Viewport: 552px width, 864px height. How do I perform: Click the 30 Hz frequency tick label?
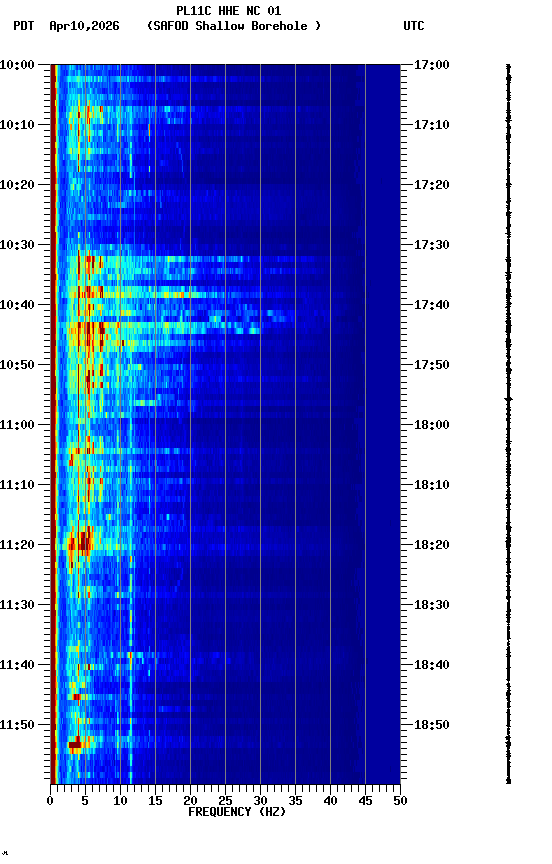pyautogui.click(x=260, y=801)
